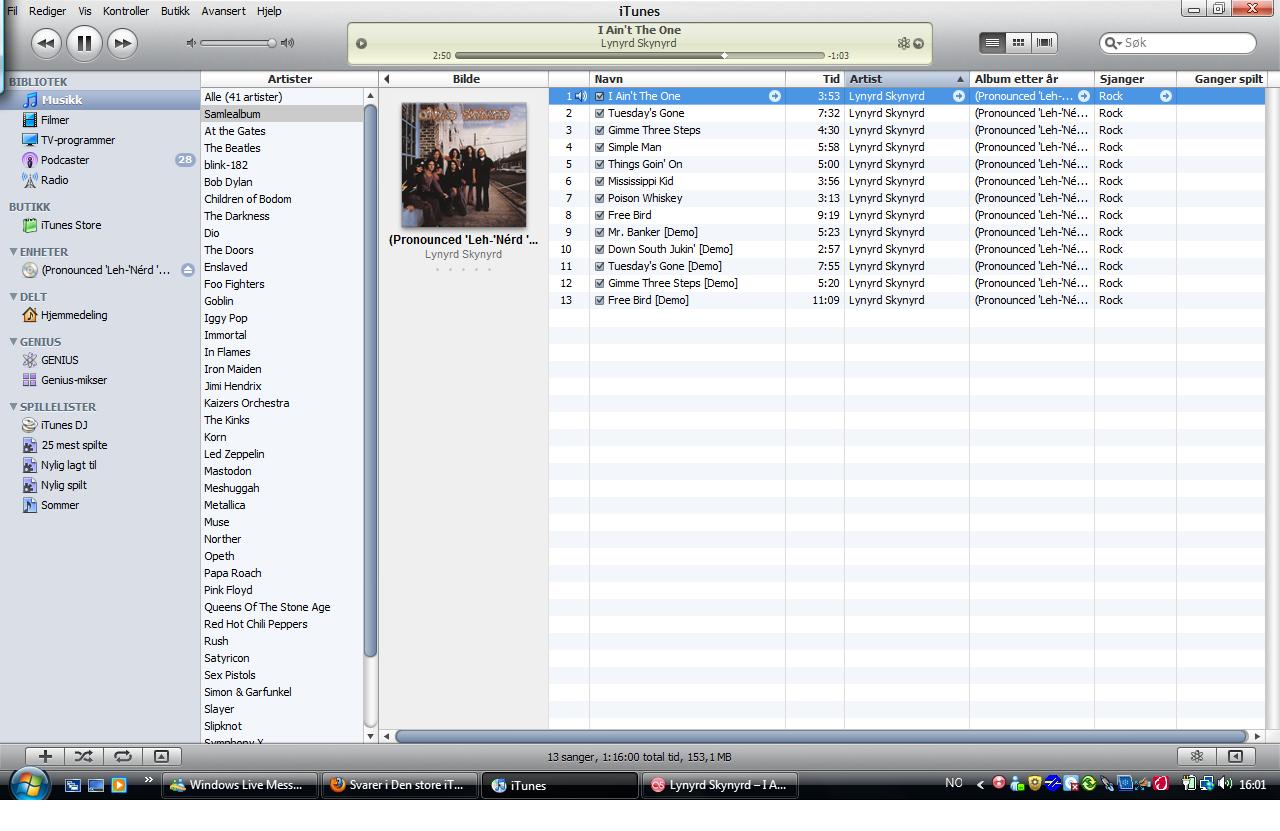Viewport: 1280px width, 831px height.
Task: Click the high volume speaker icon
Action: point(288,43)
